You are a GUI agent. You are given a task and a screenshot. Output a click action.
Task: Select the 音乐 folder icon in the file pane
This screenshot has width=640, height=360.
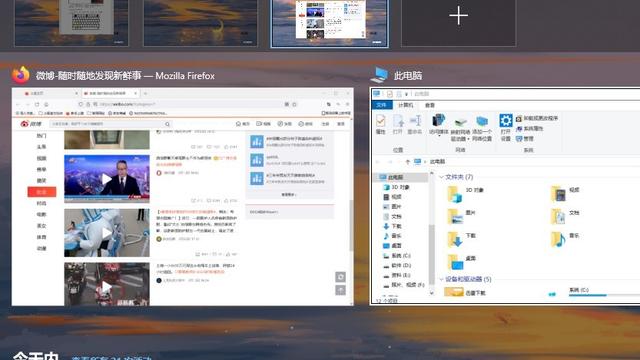pyautogui.click(x=558, y=240)
